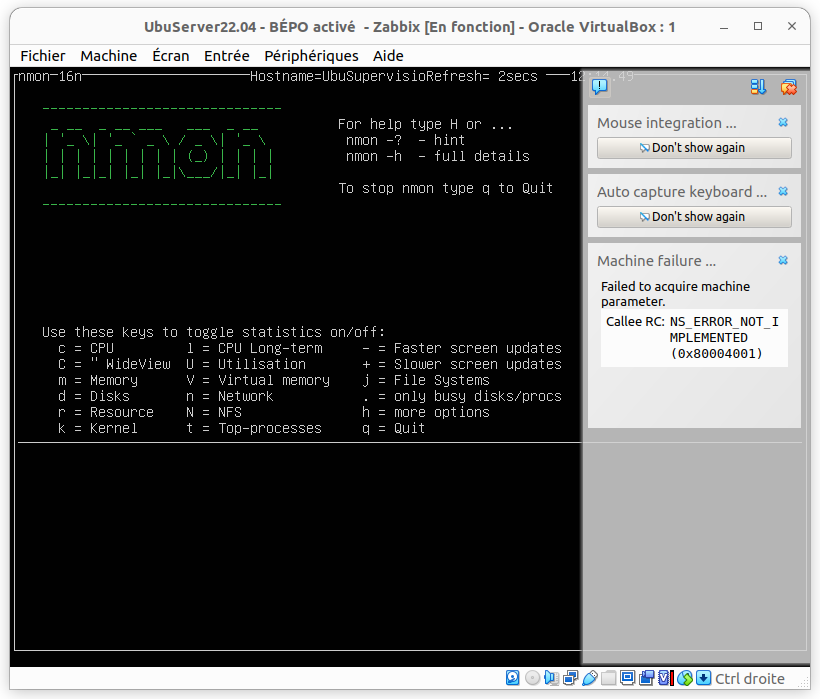Click the recording status icon
Viewport: 820px width, 699px height.
point(646,678)
